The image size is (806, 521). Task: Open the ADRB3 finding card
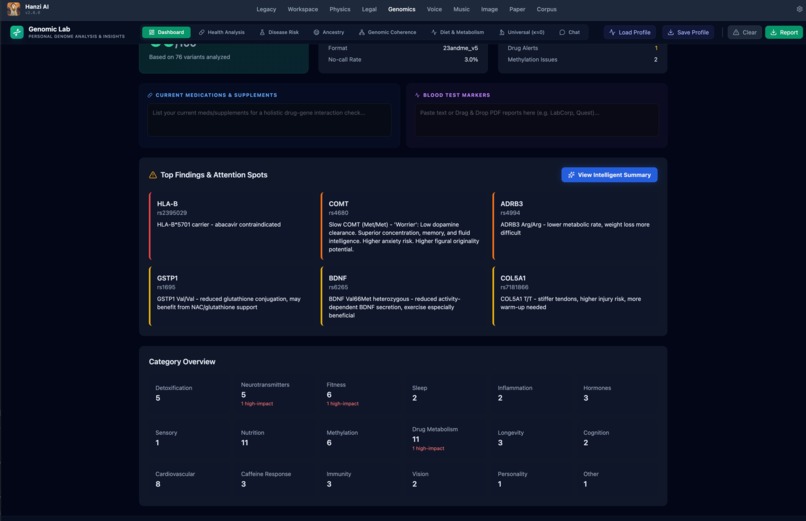coord(575,226)
